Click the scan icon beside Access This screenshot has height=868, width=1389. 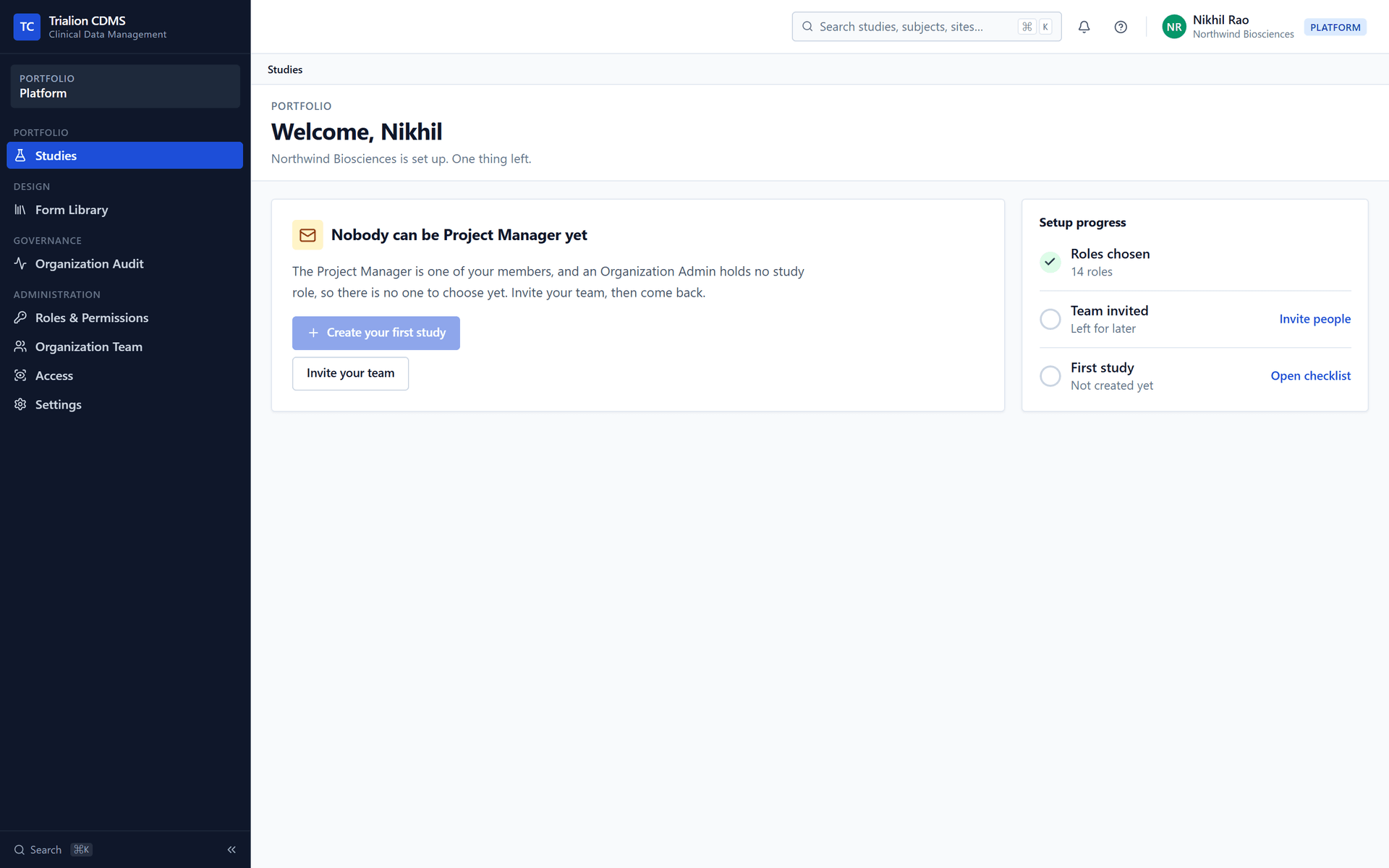pos(20,375)
